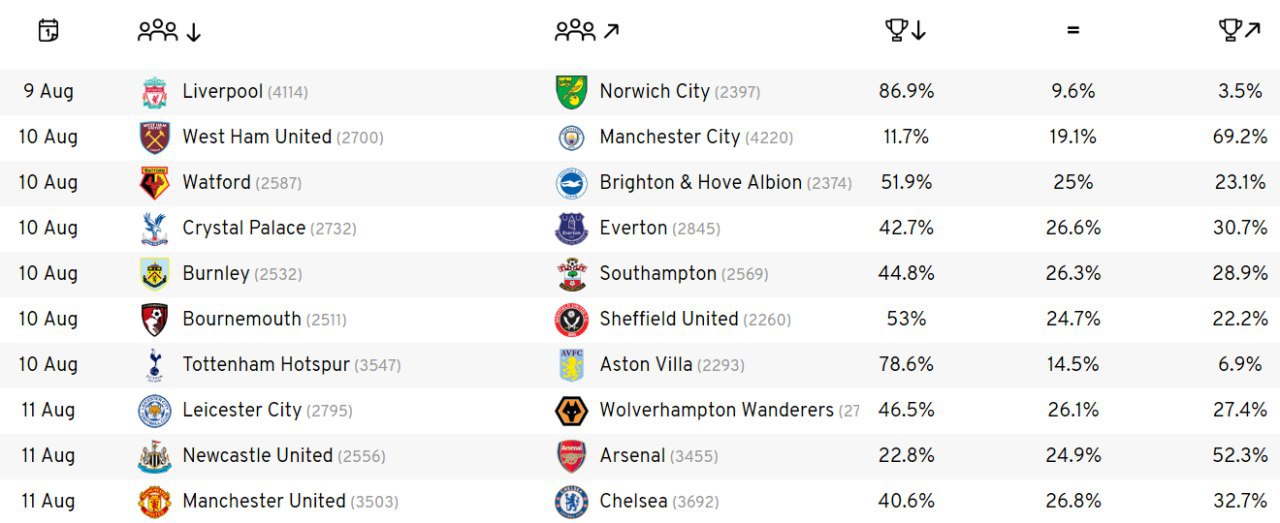Click the Wolverhampton Wanderers wolf crest
1280x523 pixels.
[571, 411]
